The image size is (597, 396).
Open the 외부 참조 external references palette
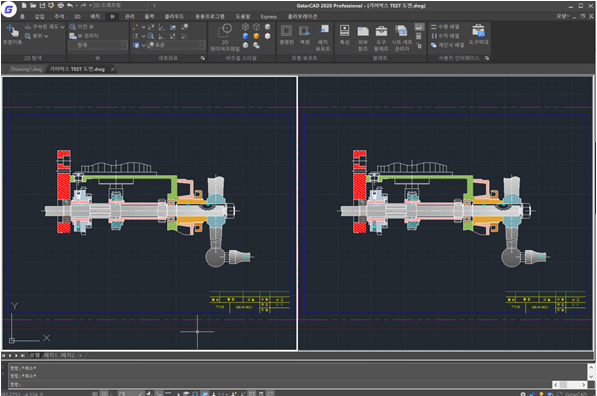(363, 38)
